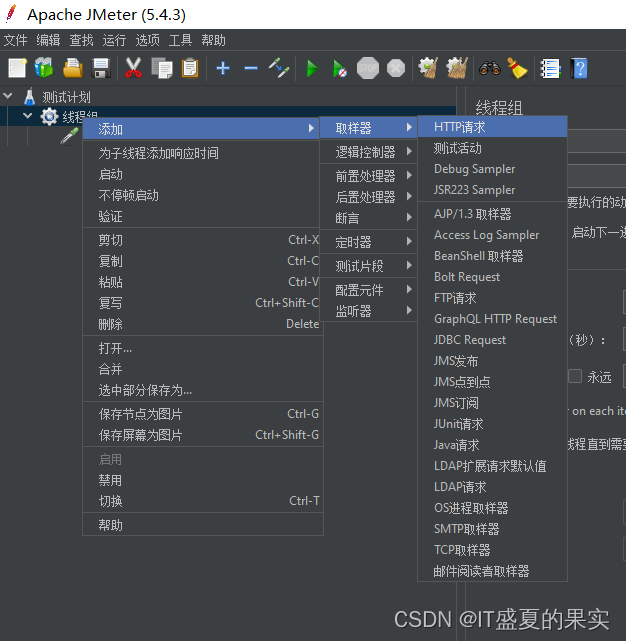This screenshot has height=641, width=626.
Task: Open the 选项 menu
Action: (x=147, y=40)
